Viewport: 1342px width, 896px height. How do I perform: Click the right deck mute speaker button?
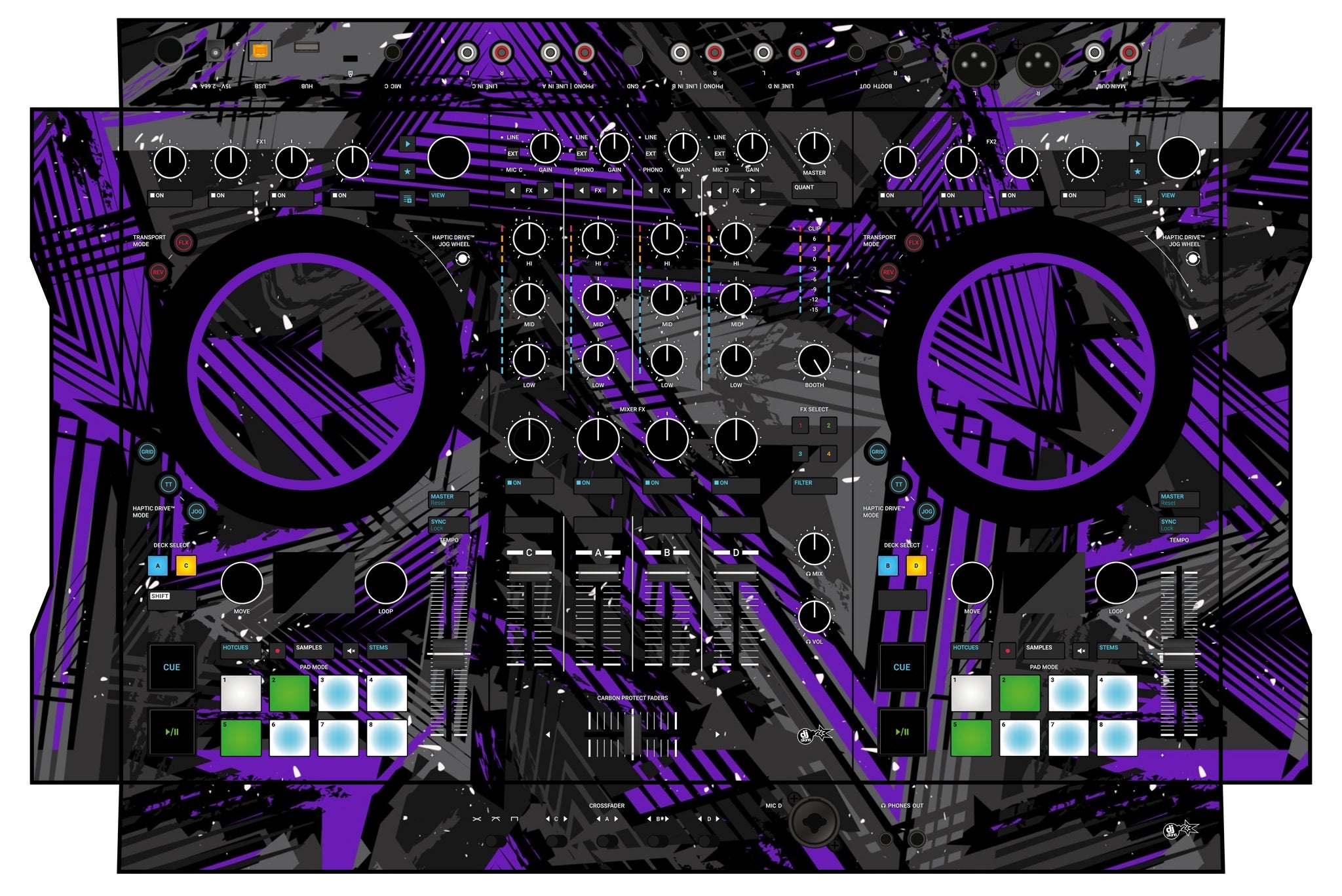pyautogui.click(x=1081, y=651)
